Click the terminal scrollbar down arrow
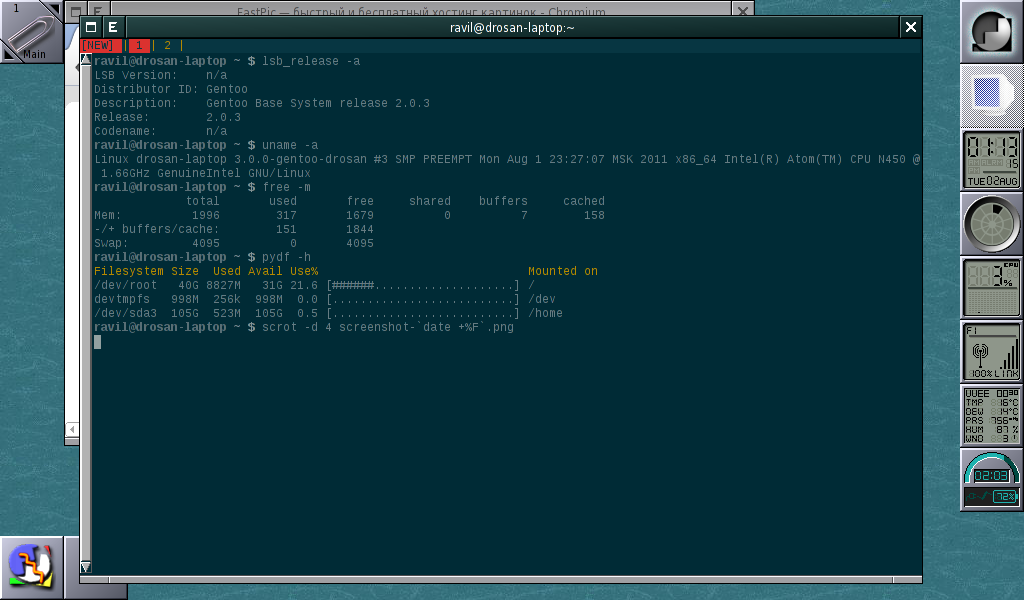Image resolution: width=1024 pixels, height=600 pixels. (x=86, y=567)
